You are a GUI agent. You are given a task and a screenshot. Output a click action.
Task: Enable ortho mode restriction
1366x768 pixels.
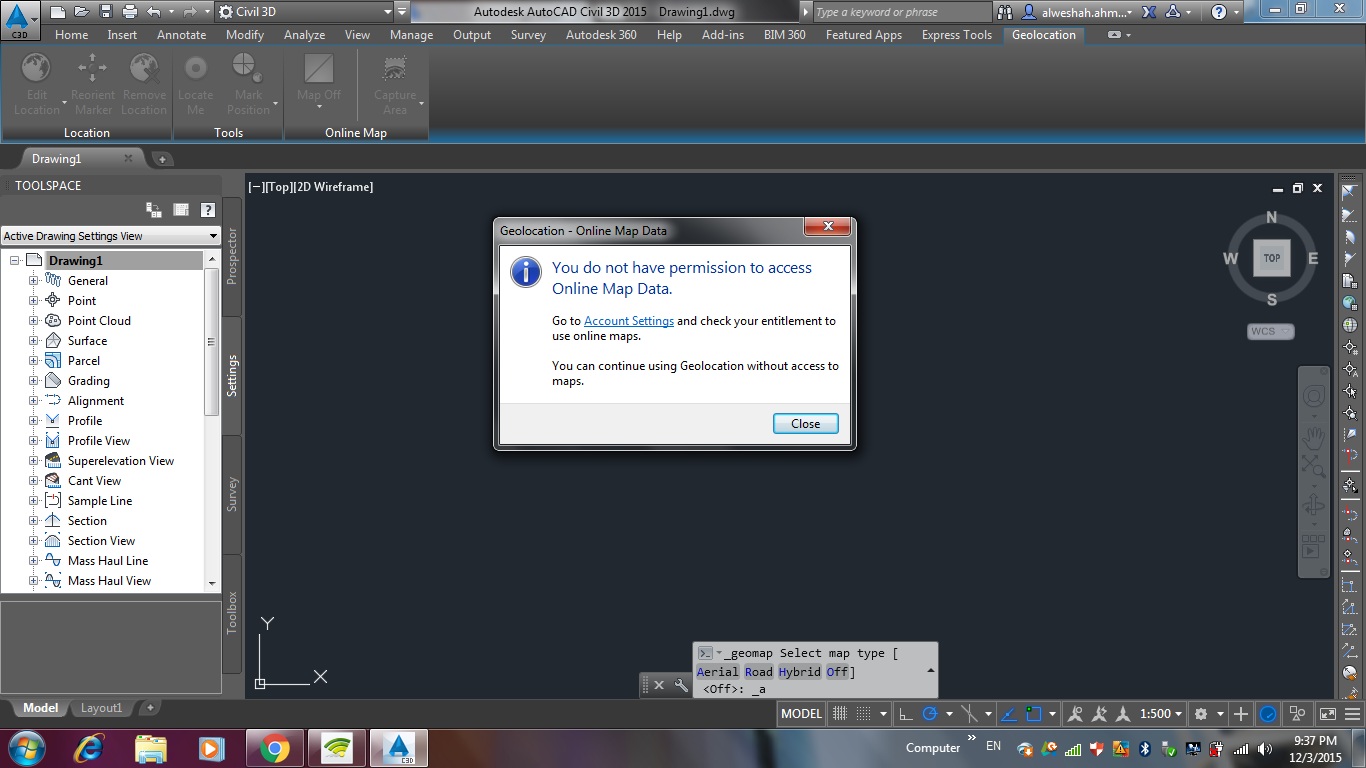(905, 713)
